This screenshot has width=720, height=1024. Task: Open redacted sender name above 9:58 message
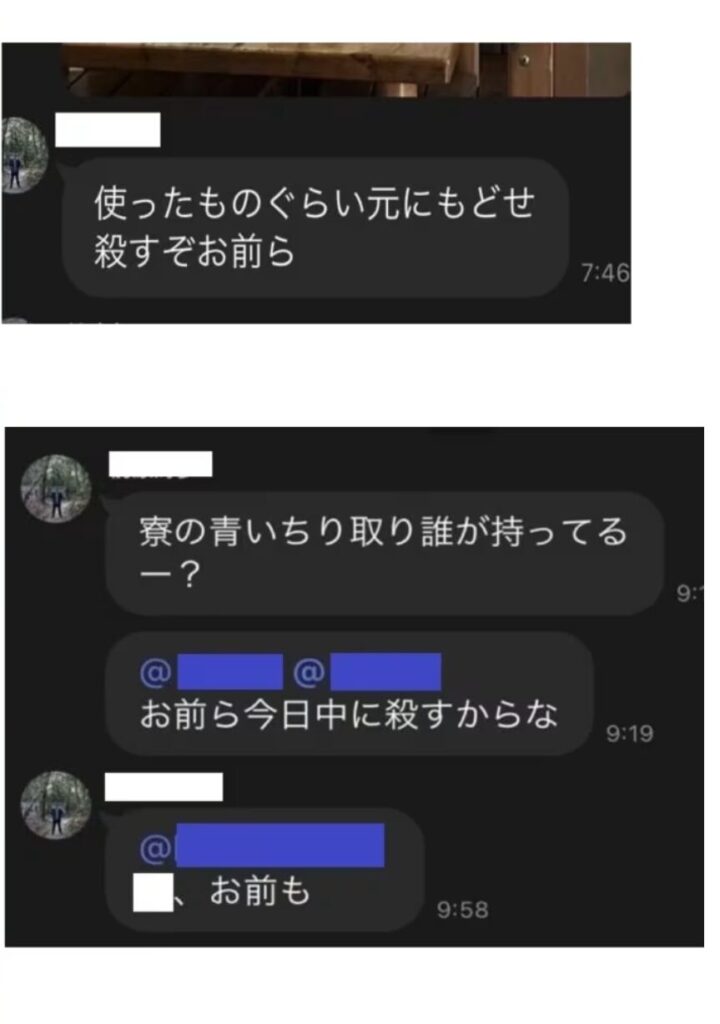coord(164,786)
